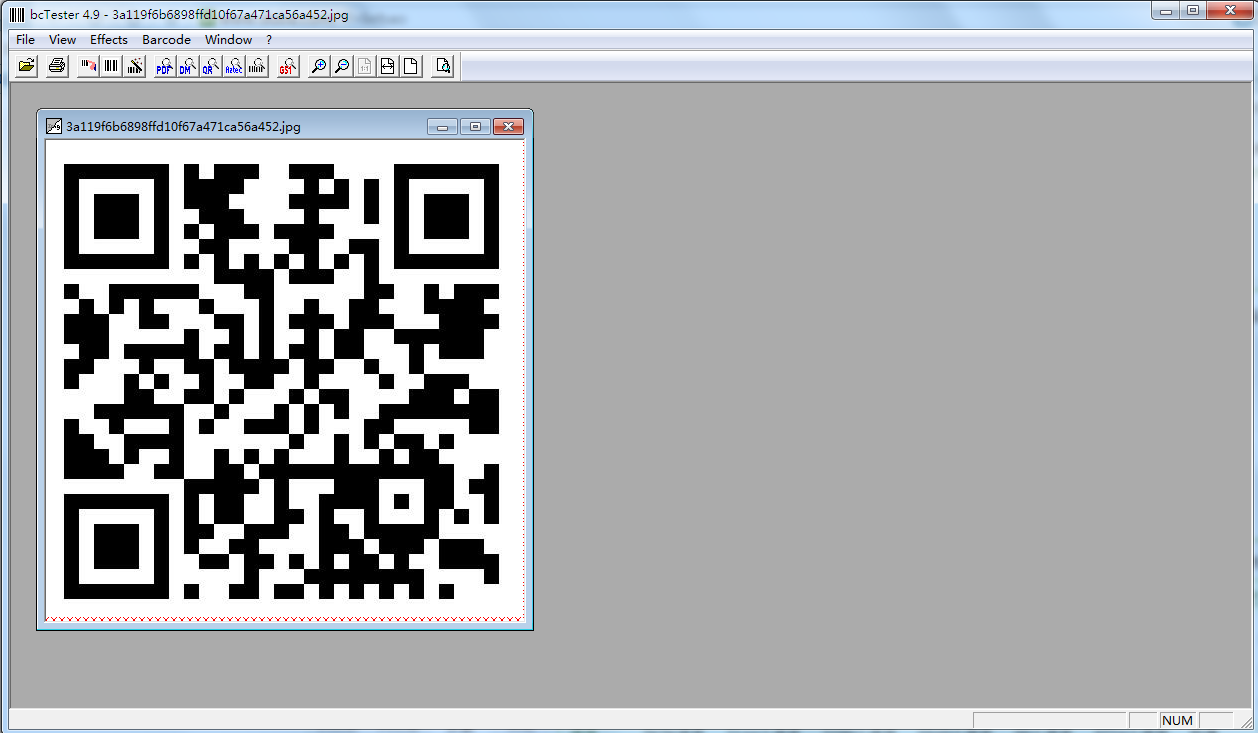This screenshot has width=1258, height=733.
Task: Click the plain barcode toolbar icon
Action: coord(111,66)
